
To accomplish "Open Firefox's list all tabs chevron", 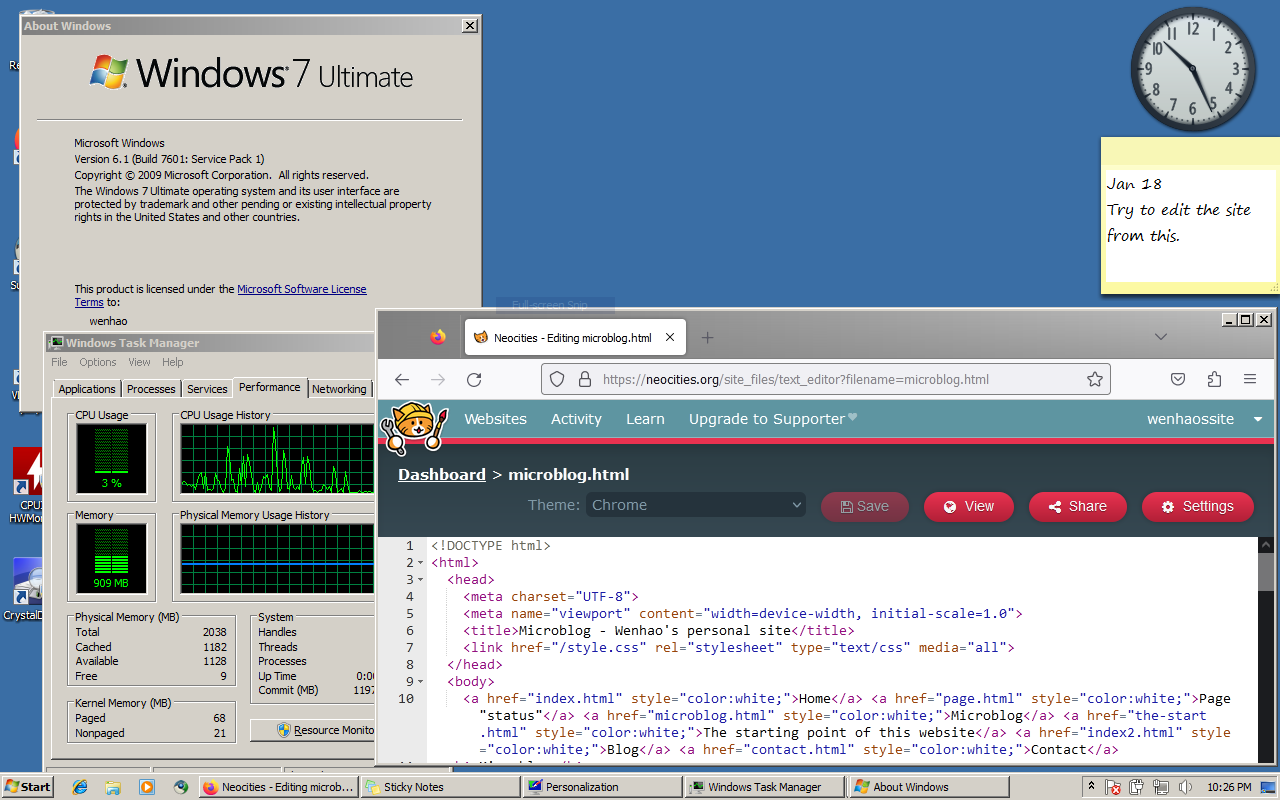I will (1160, 338).
